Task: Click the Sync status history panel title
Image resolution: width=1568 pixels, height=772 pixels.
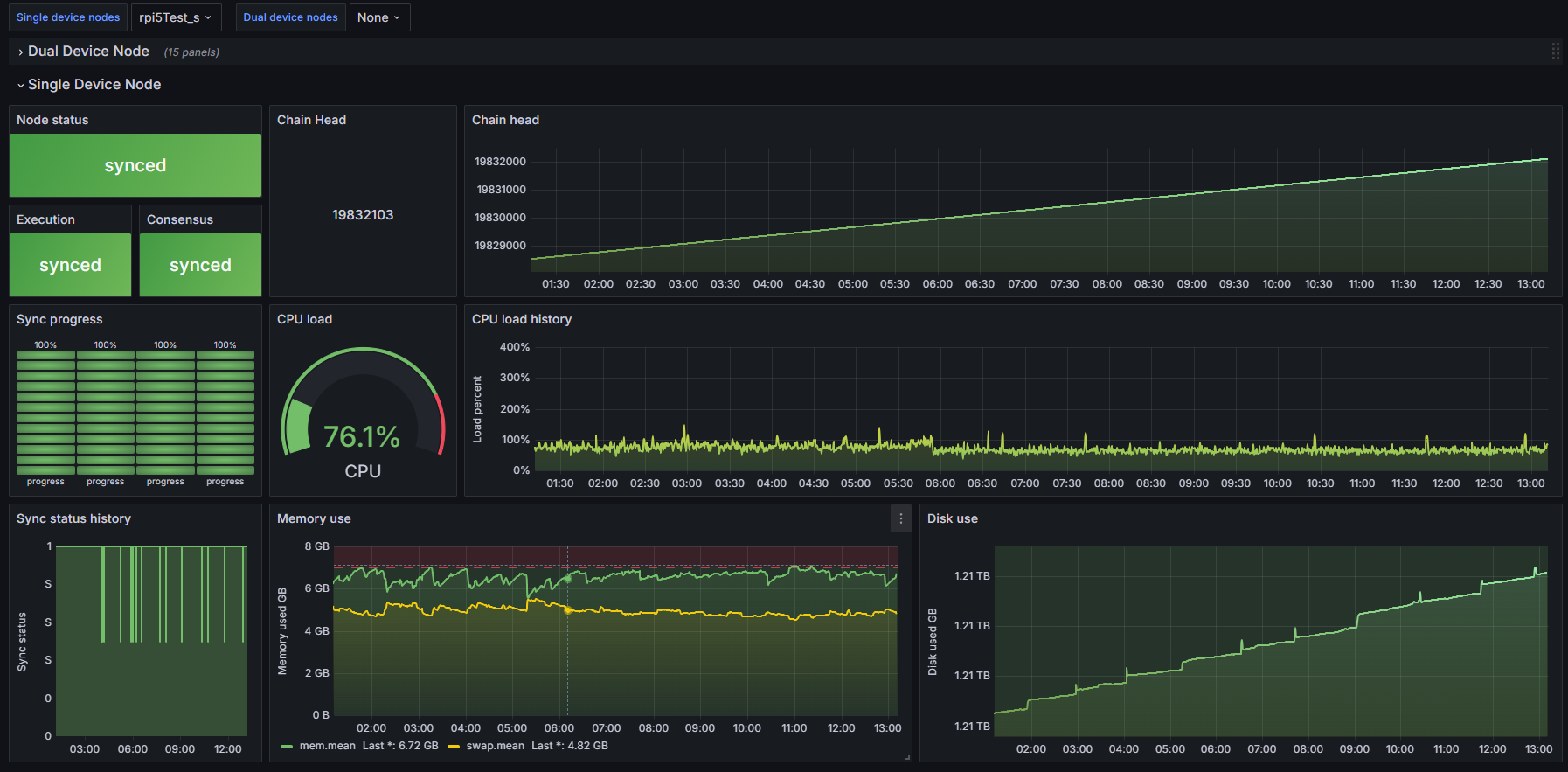Action: pyautogui.click(x=73, y=518)
